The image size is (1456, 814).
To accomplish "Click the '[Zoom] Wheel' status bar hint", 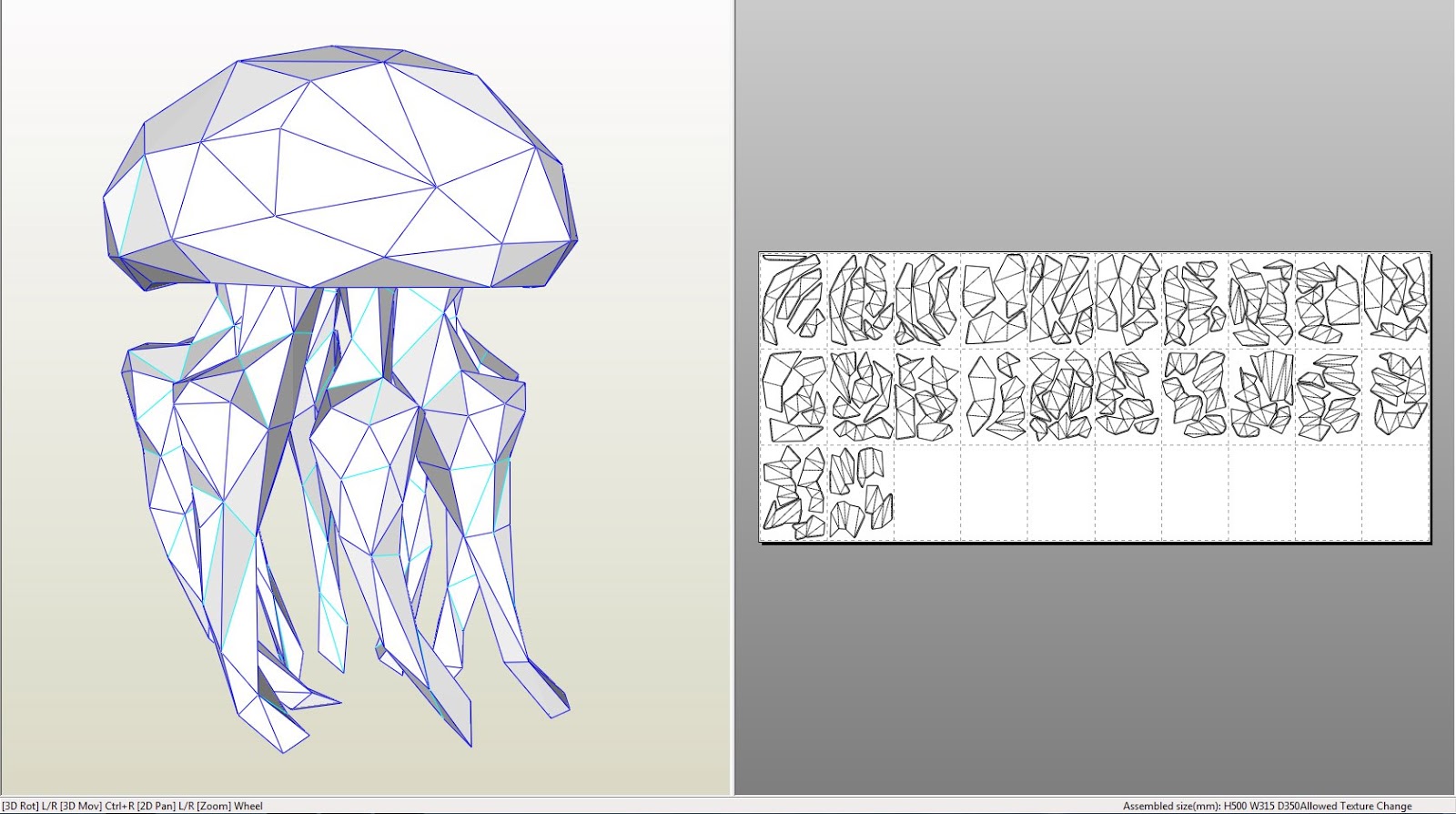I will (230, 806).
